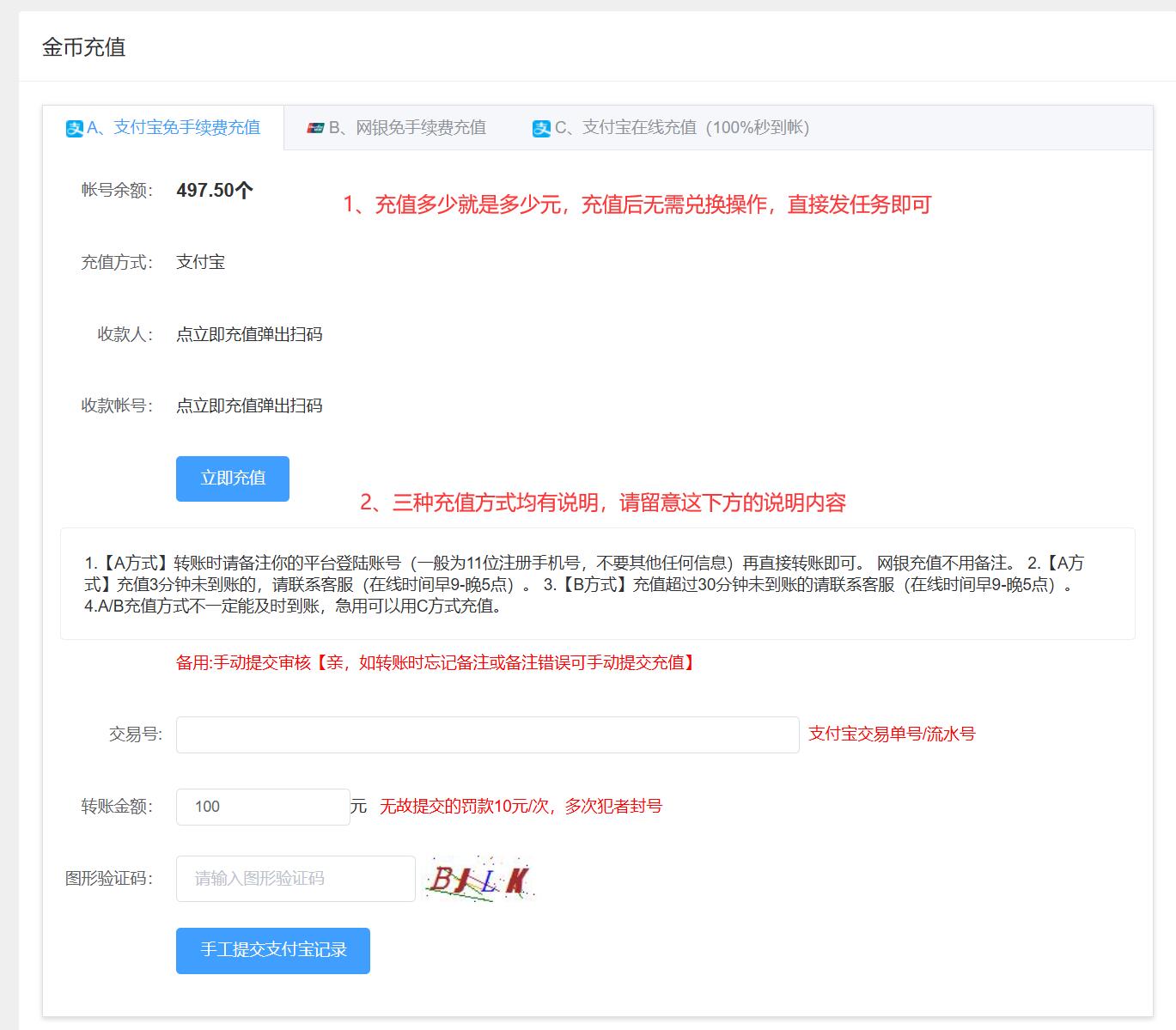
Task: Click the account balance 497.50个
Action: [214, 191]
